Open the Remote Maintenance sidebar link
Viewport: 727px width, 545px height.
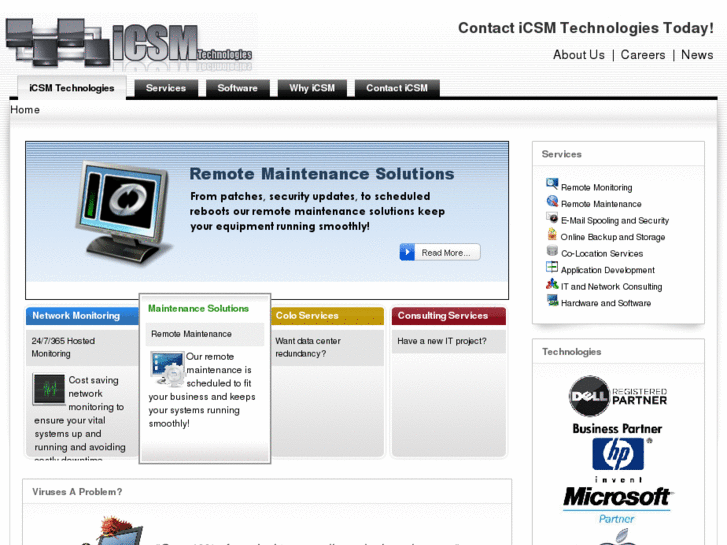point(601,204)
